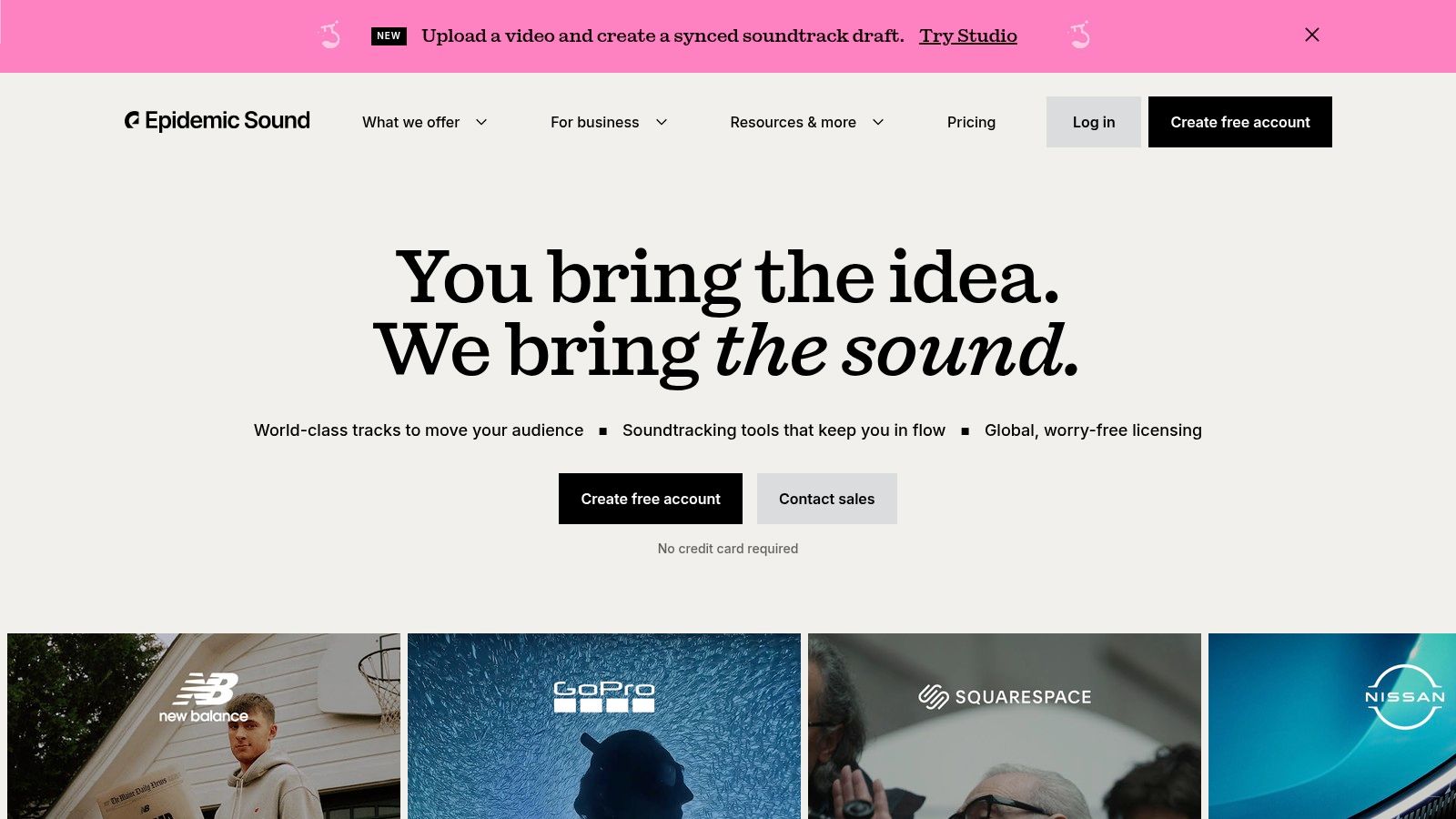Click the NEW badge in the banner

click(x=389, y=35)
